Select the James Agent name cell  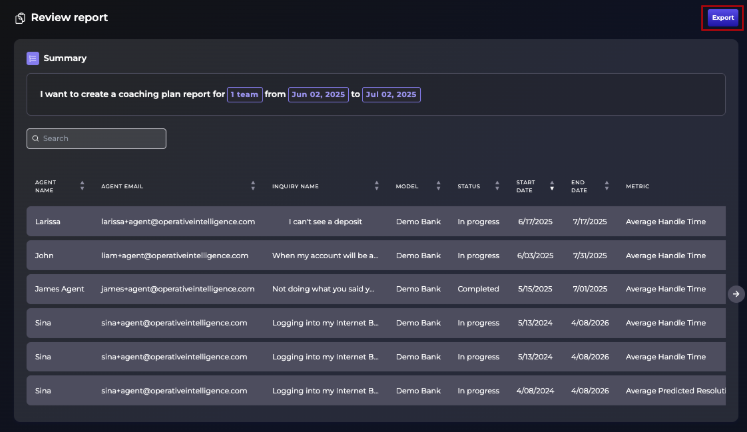[60, 289]
